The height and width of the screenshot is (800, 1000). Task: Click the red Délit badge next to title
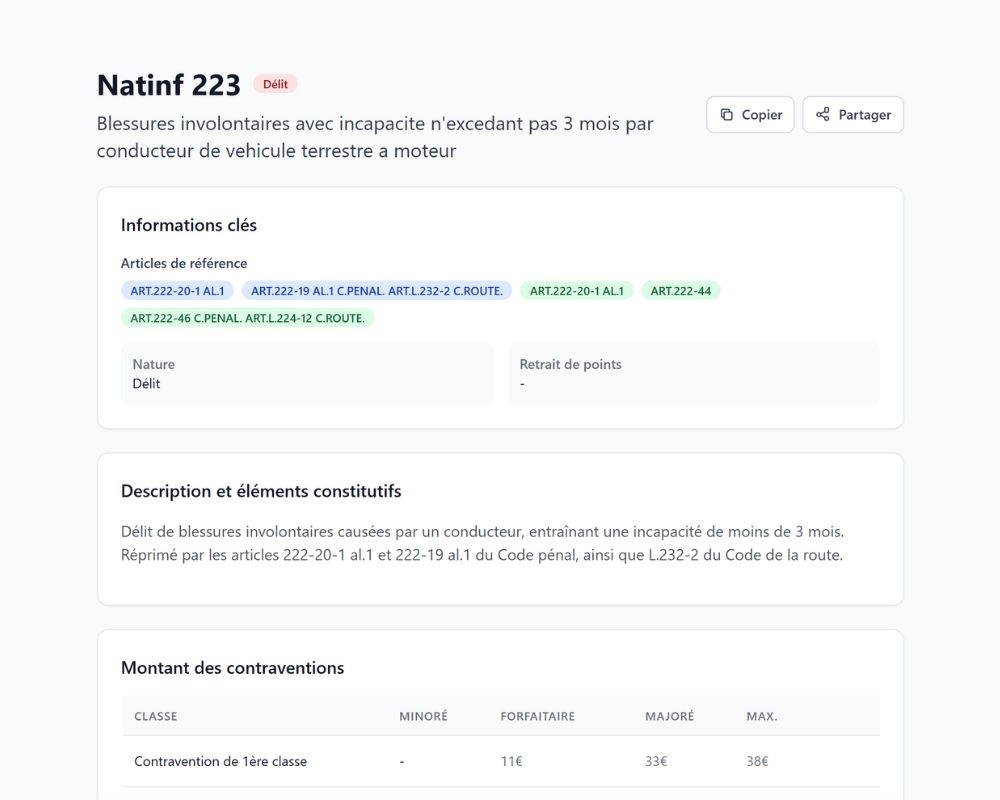[x=275, y=84]
